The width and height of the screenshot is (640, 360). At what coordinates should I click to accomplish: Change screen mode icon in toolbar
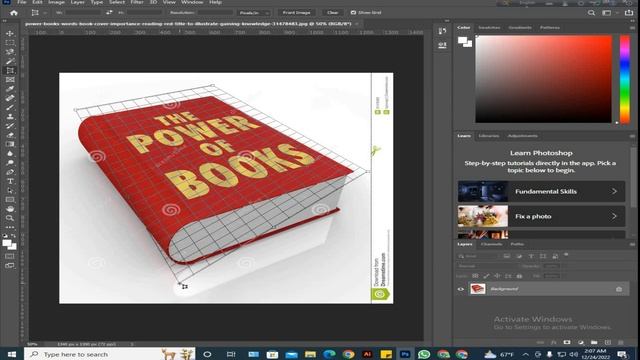tap(10, 266)
